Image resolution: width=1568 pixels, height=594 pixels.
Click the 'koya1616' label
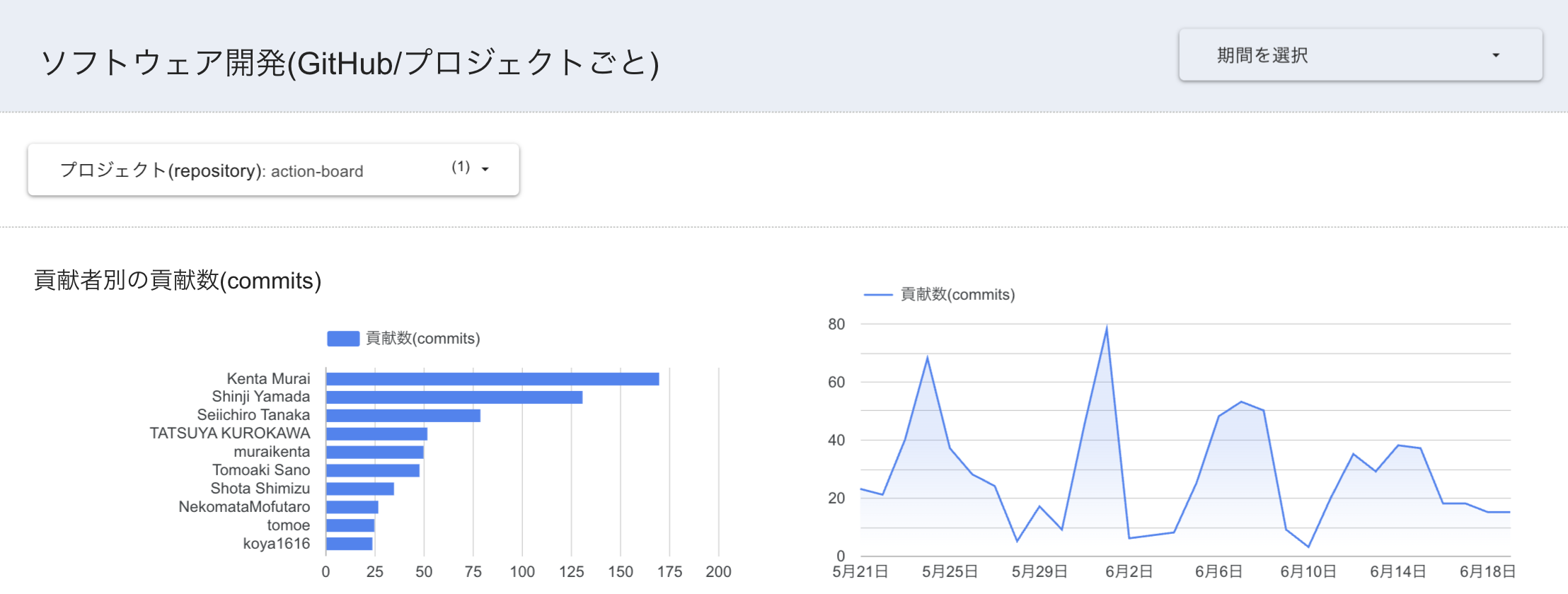(277, 544)
